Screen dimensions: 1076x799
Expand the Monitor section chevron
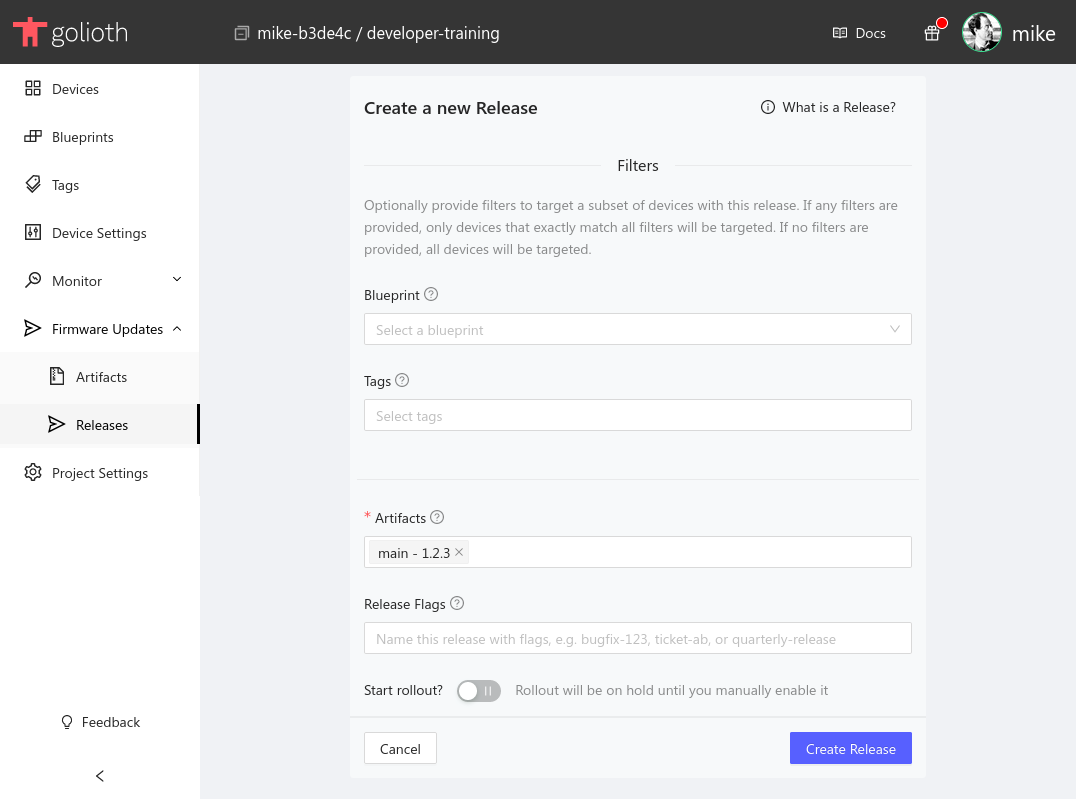point(176,280)
